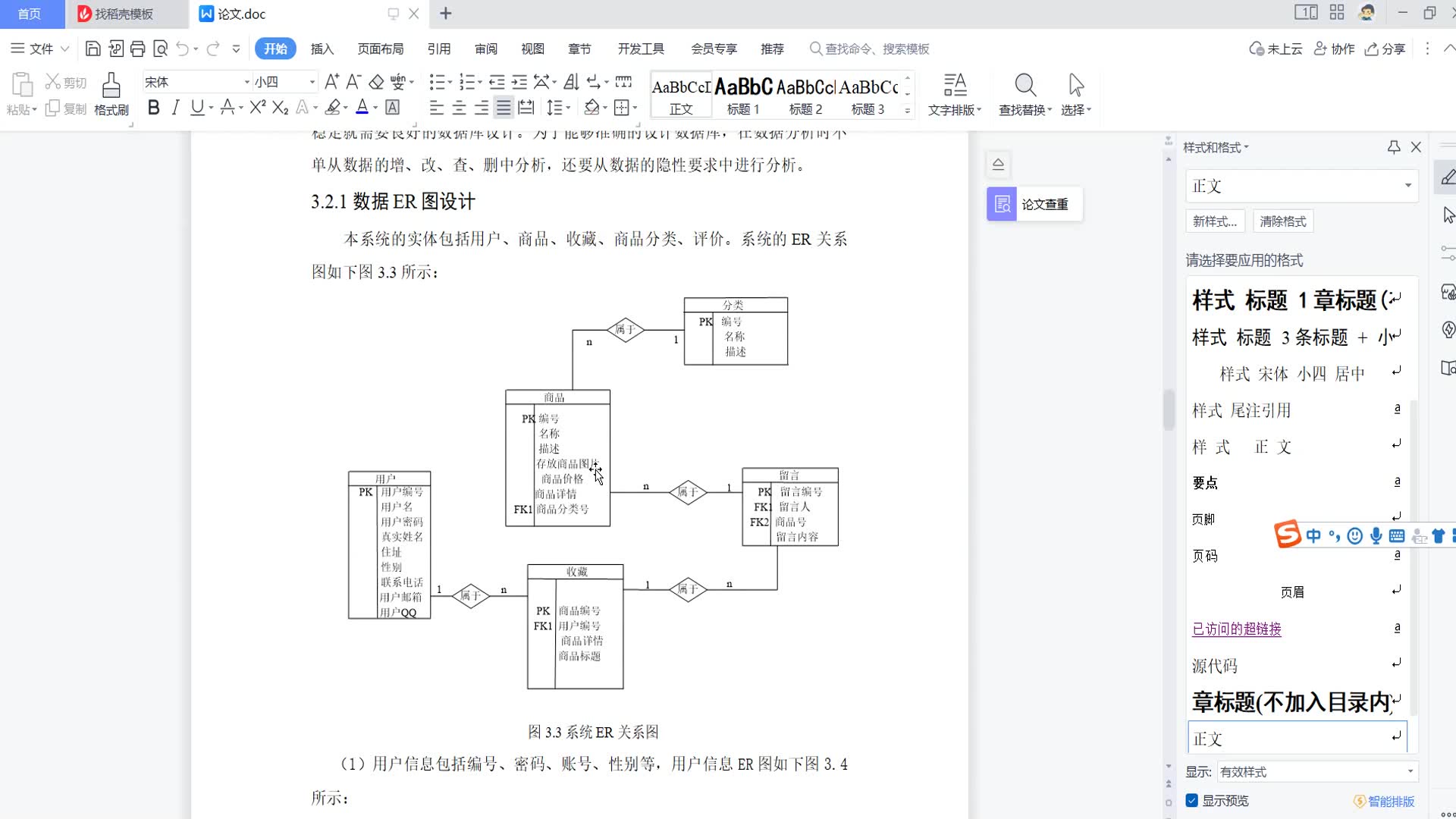Switch to the References tab

(439, 49)
